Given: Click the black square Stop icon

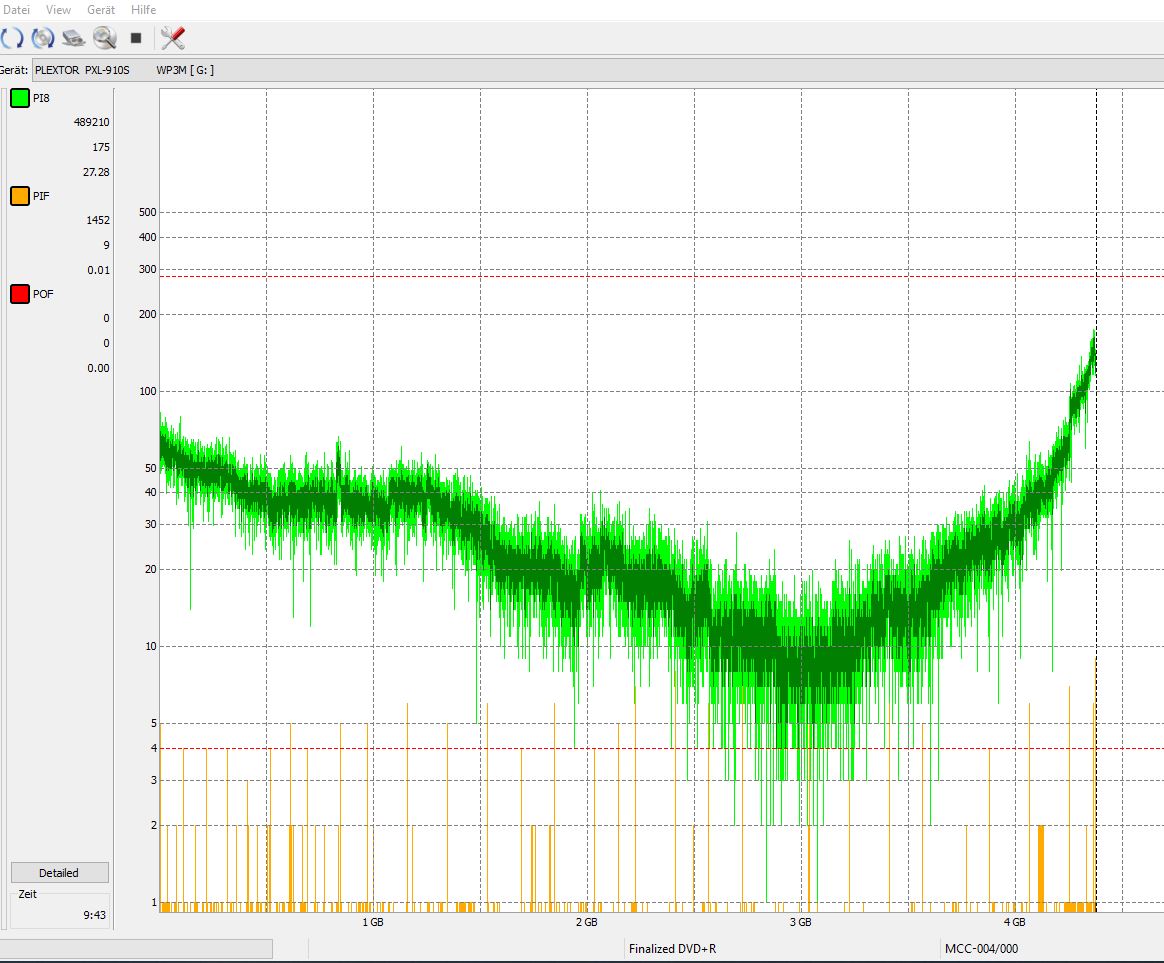Looking at the screenshot, I should (136, 38).
